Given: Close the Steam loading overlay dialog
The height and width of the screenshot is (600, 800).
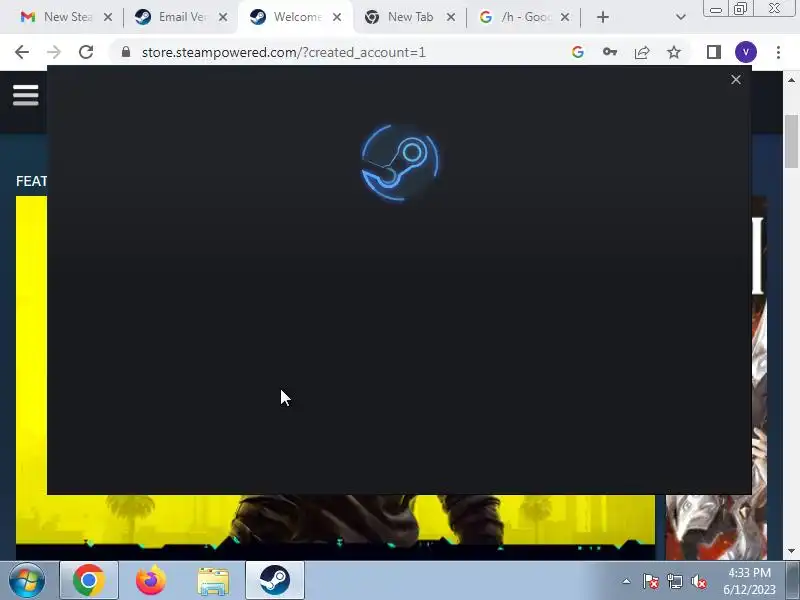Looking at the screenshot, I should click(x=735, y=80).
